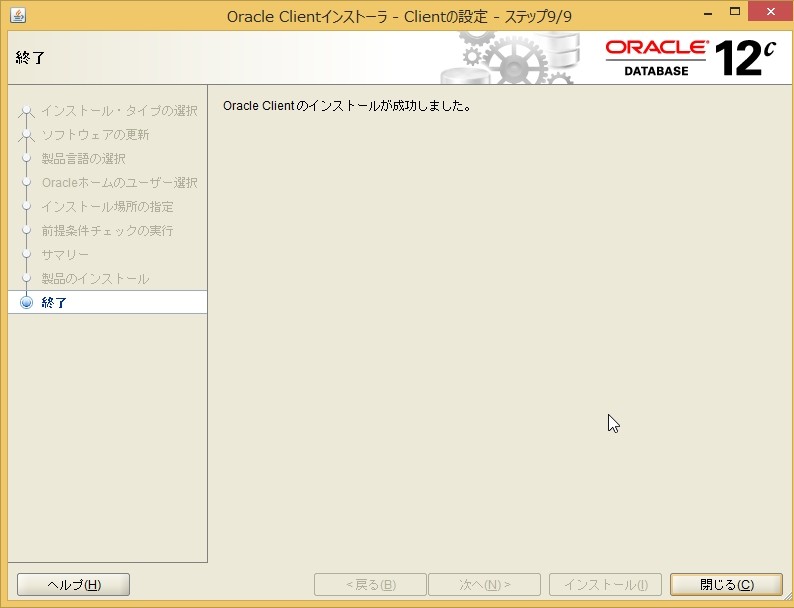Select the Oracleホームのユーザー選択 step
Viewport: 794px width, 608px height.
(120, 182)
